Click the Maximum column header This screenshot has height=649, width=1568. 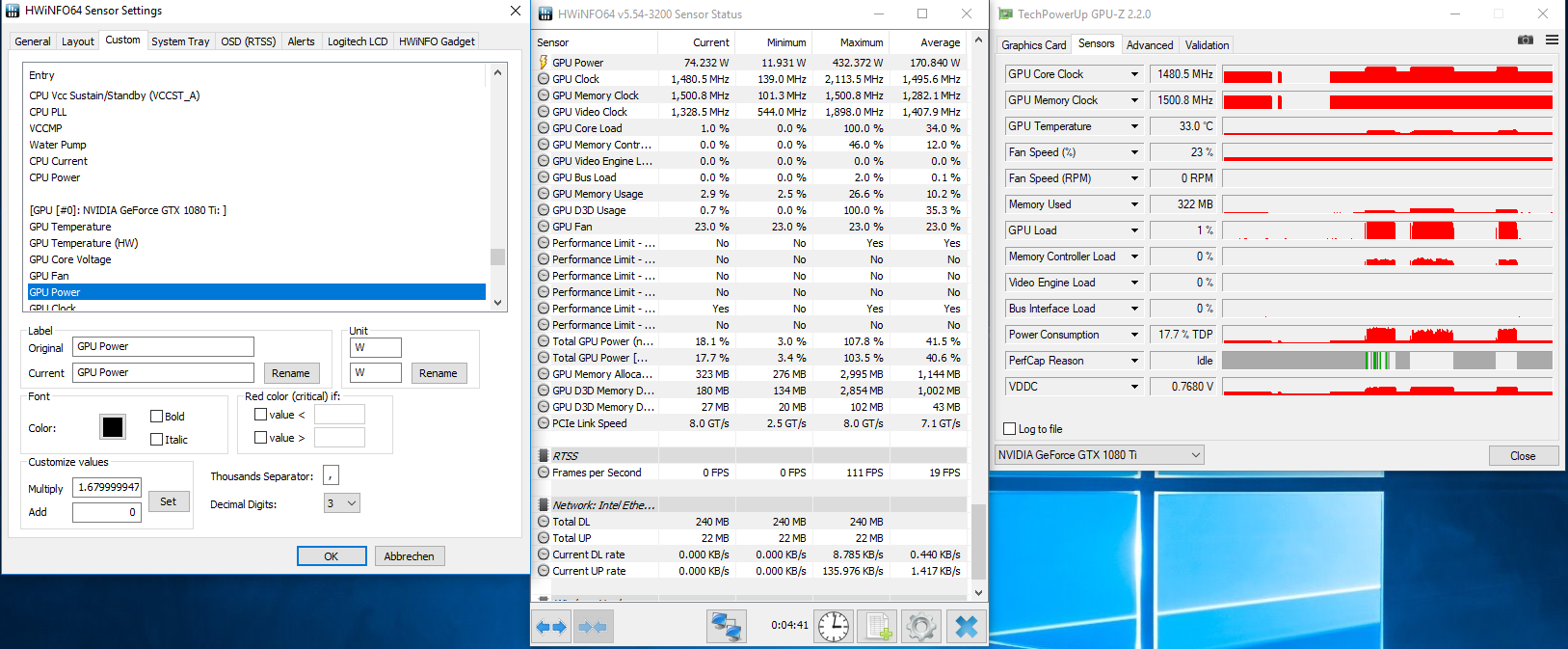click(850, 42)
